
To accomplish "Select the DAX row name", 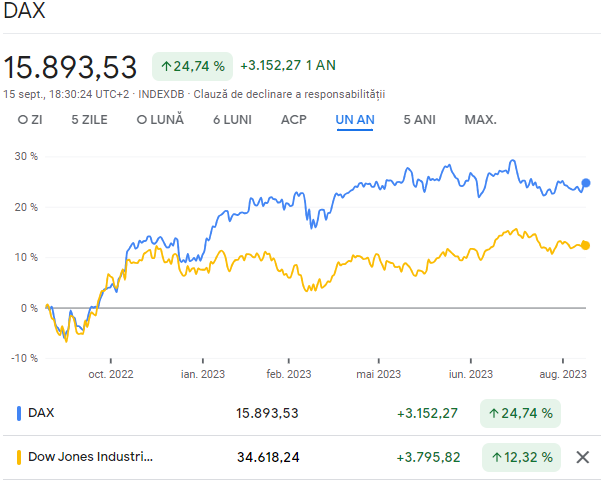I will (x=41, y=413).
